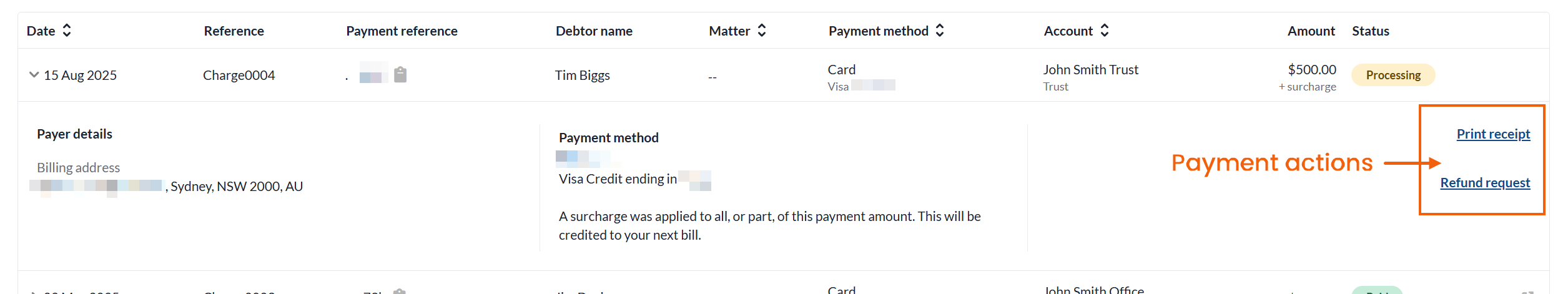Viewport: 1568px width, 294px height.
Task: Click the Print receipt link
Action: pyautogui.click(x=1493, y=134)
